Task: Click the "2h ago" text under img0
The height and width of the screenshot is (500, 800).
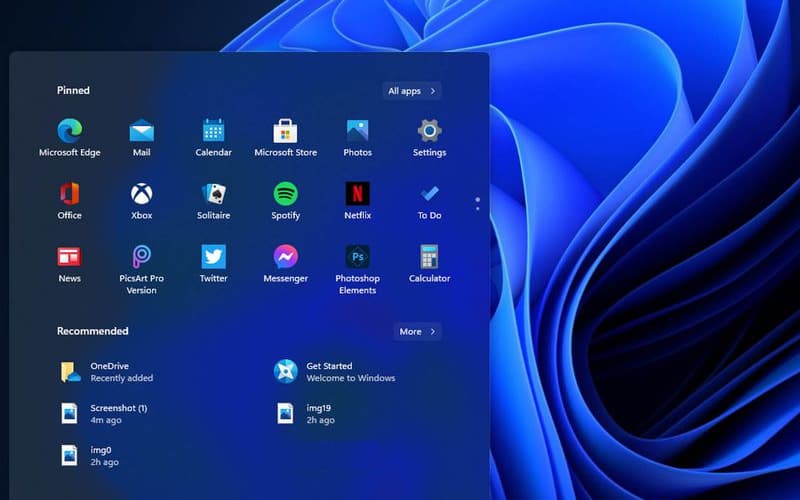Action: [x=105, y=462]
